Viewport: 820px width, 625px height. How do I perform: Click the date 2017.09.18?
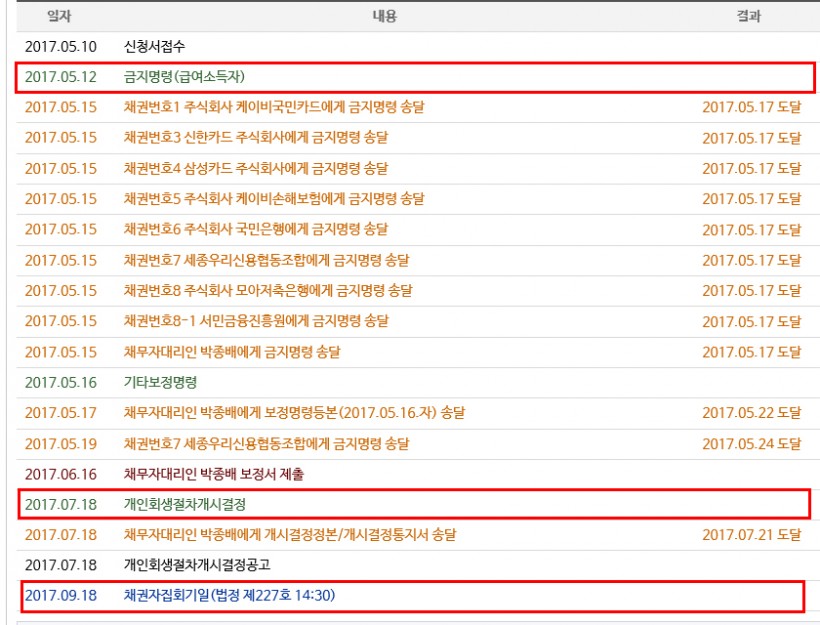pos(61,595)
